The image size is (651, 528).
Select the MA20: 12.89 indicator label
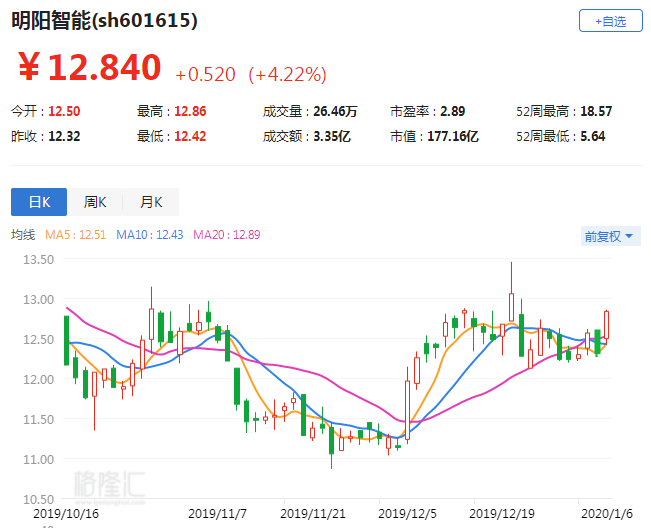[x=227, y=235]
